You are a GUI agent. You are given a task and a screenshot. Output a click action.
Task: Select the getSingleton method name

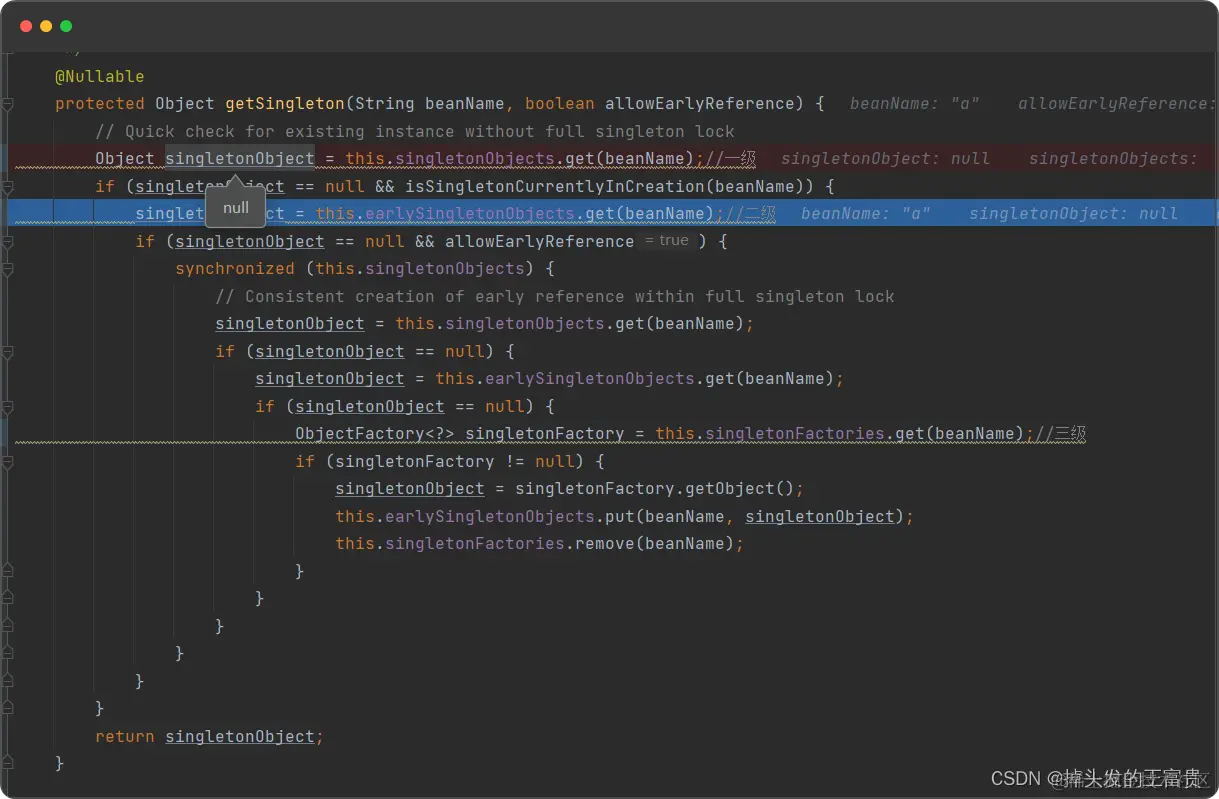click(x=285, y=104)
